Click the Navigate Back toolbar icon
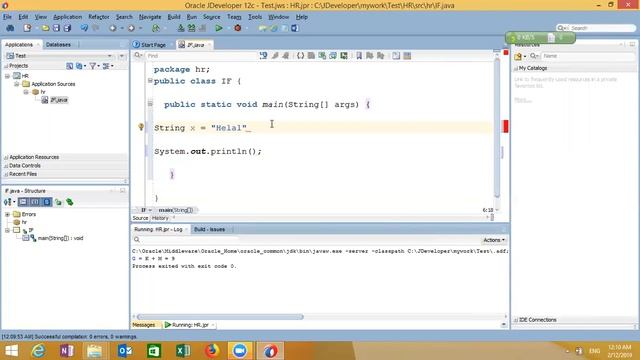 (113, 28)
